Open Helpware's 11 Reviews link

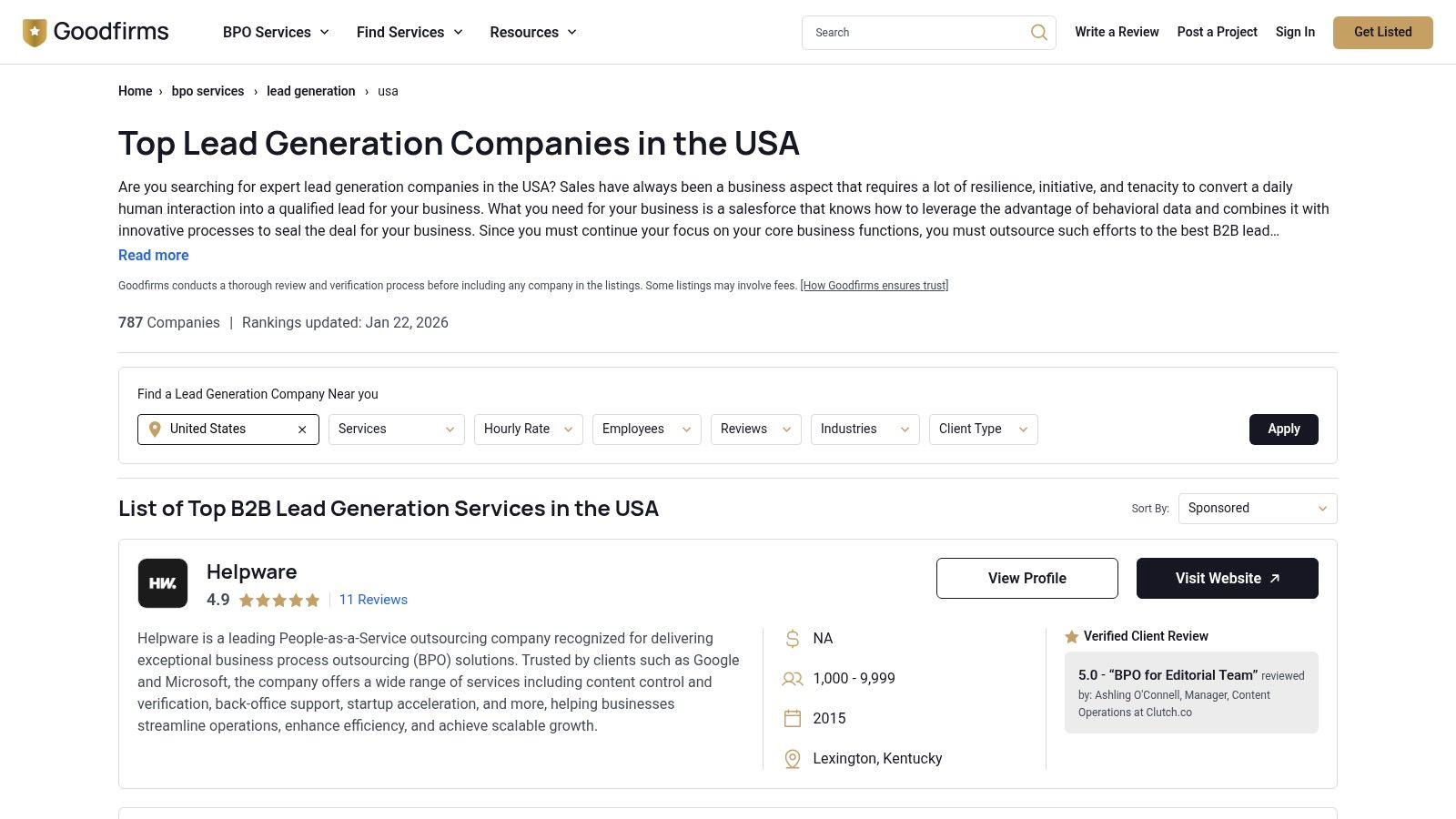click(373, 599)
